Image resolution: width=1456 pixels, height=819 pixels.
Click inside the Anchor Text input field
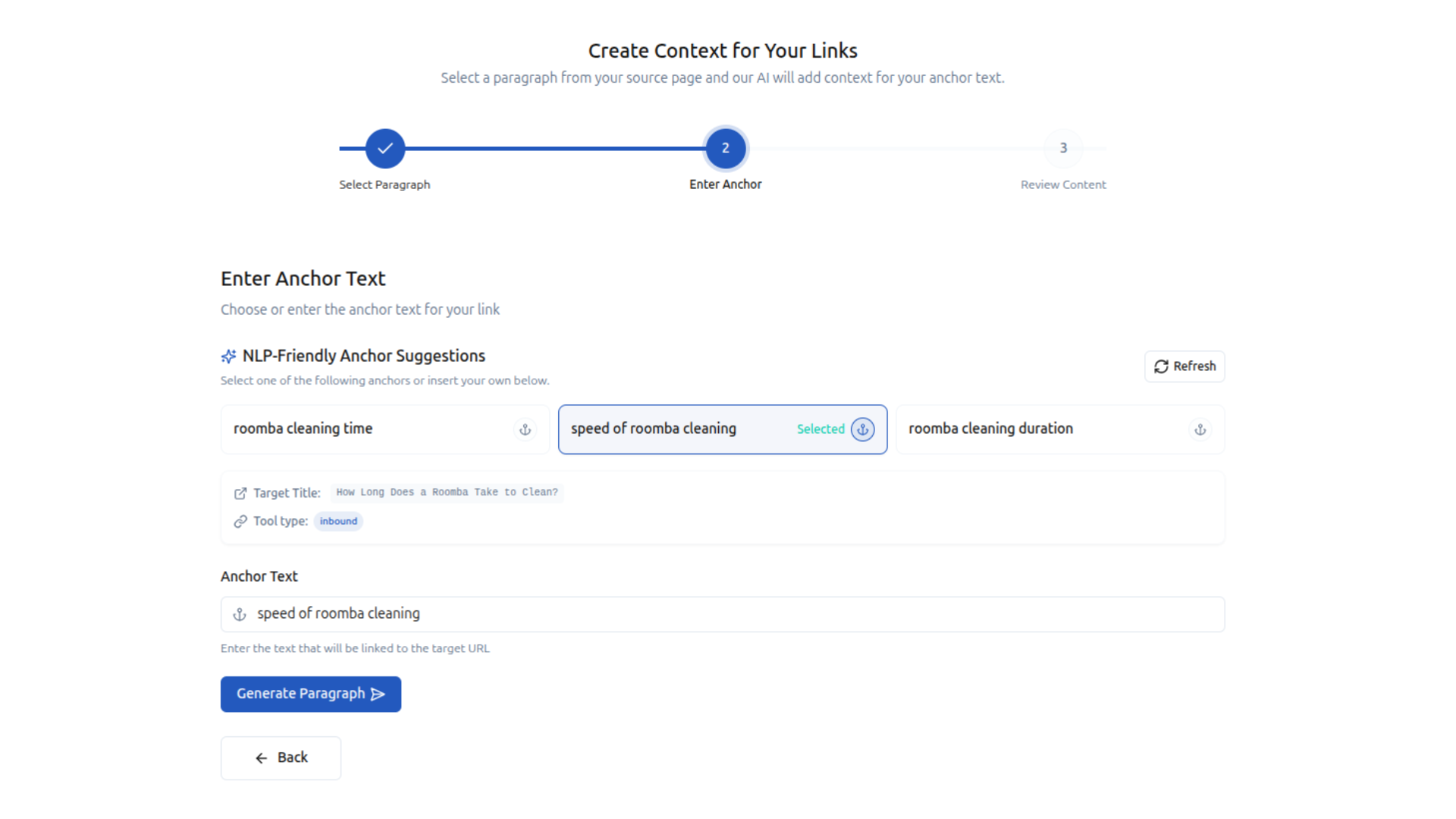pyautogui.click(x=728, y=614)
